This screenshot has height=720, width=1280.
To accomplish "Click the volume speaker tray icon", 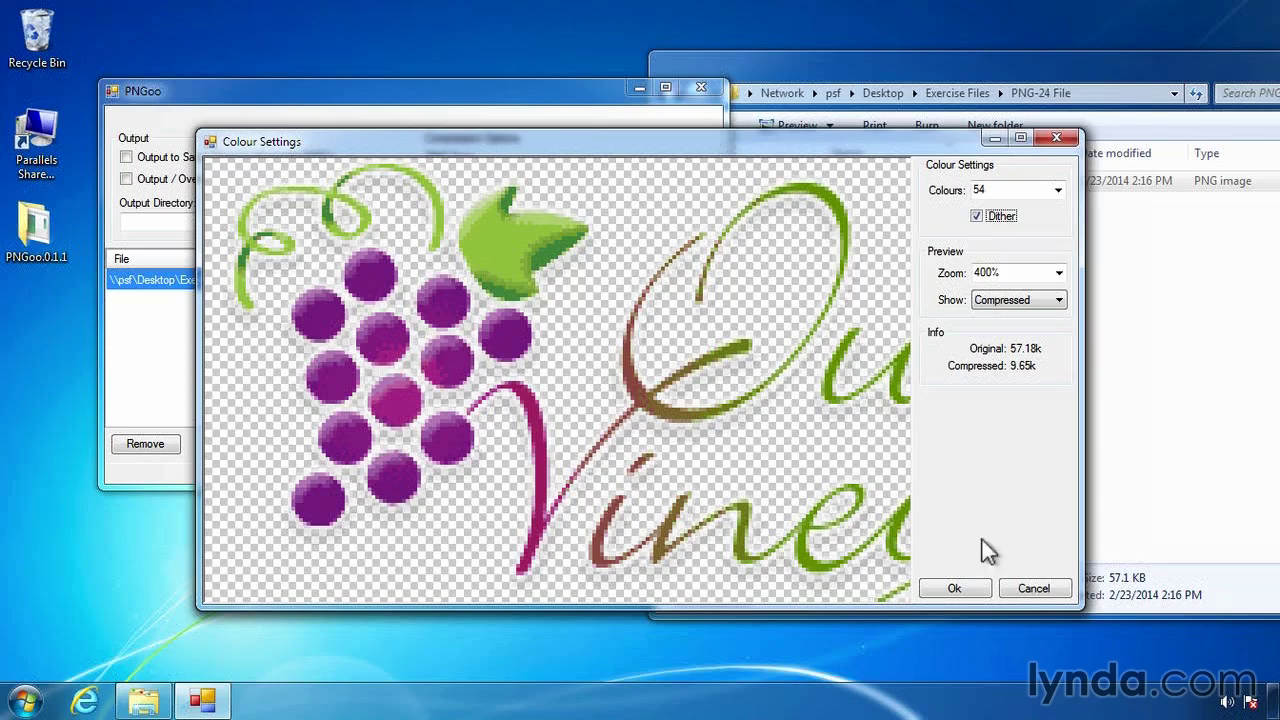I will [x=1227, y=702].
